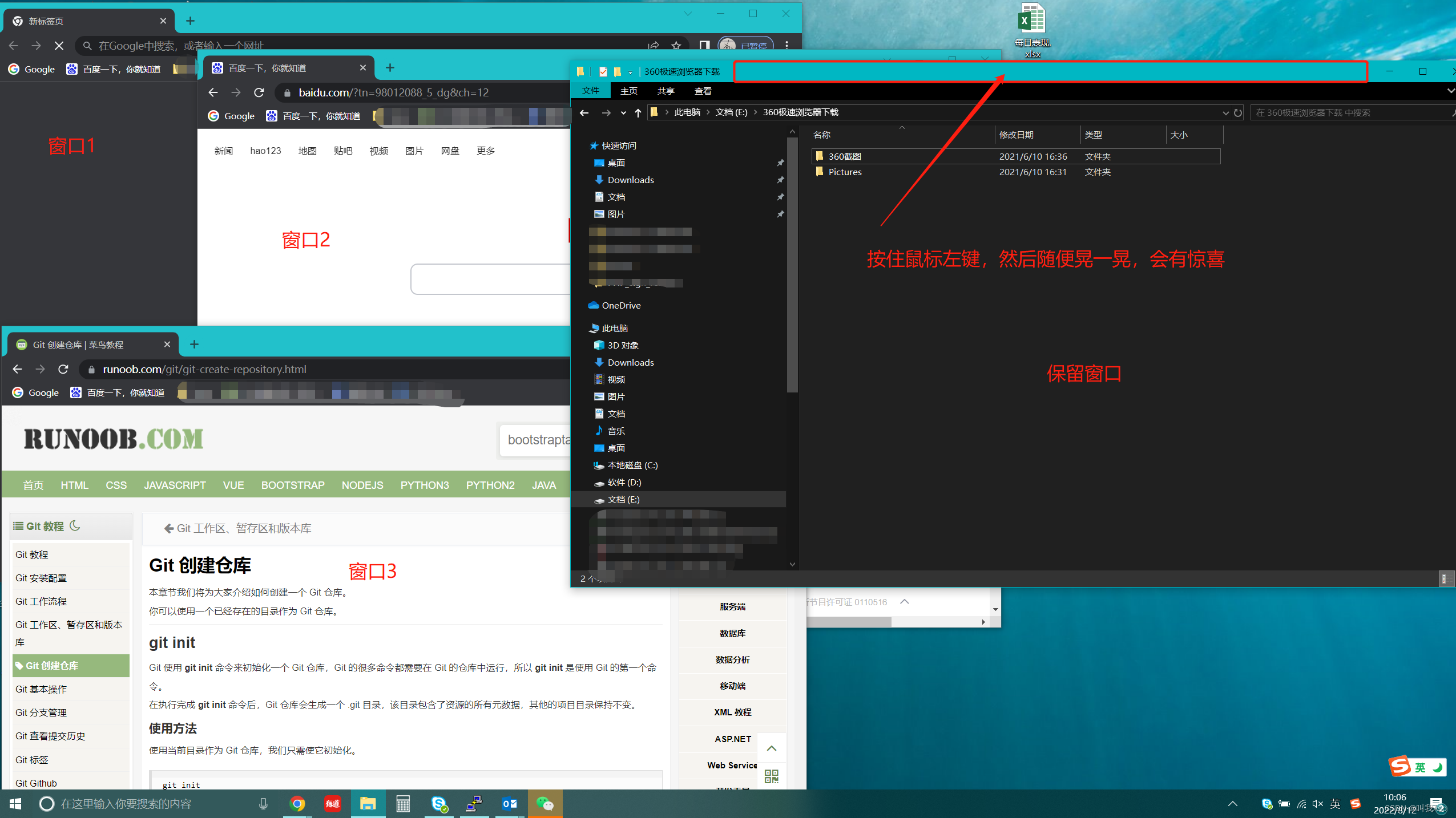Switch to the 查看 ribbon tab

(703, 92)
